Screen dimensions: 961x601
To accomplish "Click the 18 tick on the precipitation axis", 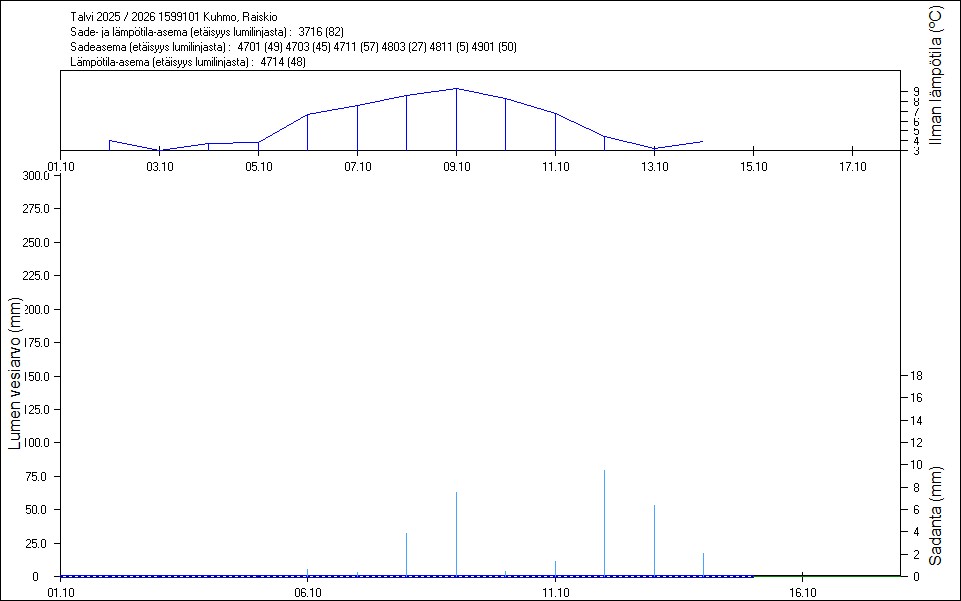I will click(916, 376).
